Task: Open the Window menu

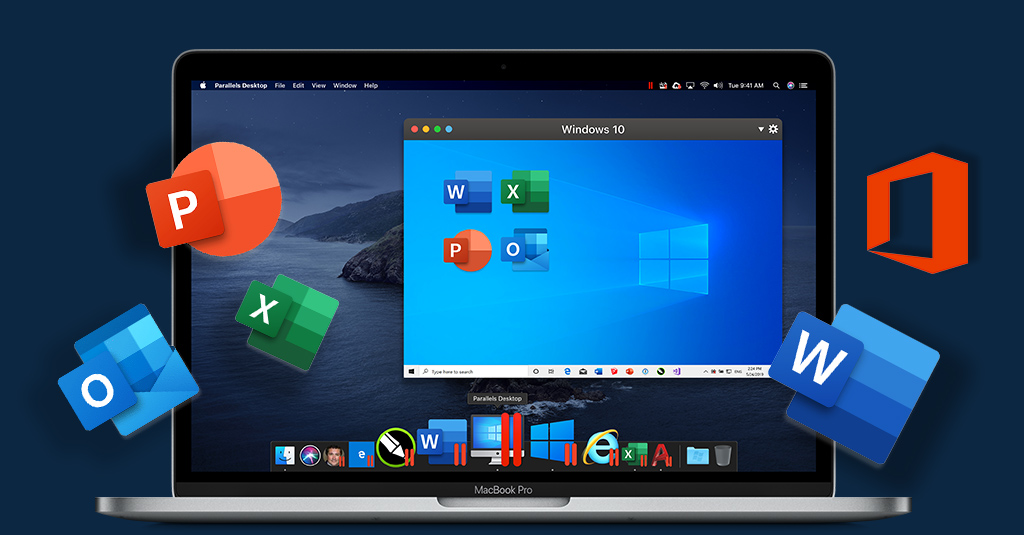Action: 345,86
